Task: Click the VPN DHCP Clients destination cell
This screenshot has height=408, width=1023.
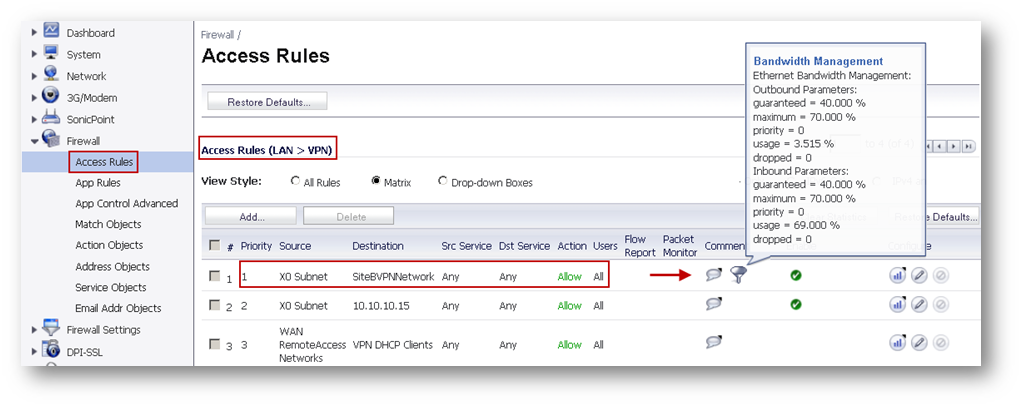Action: [392, 345]
